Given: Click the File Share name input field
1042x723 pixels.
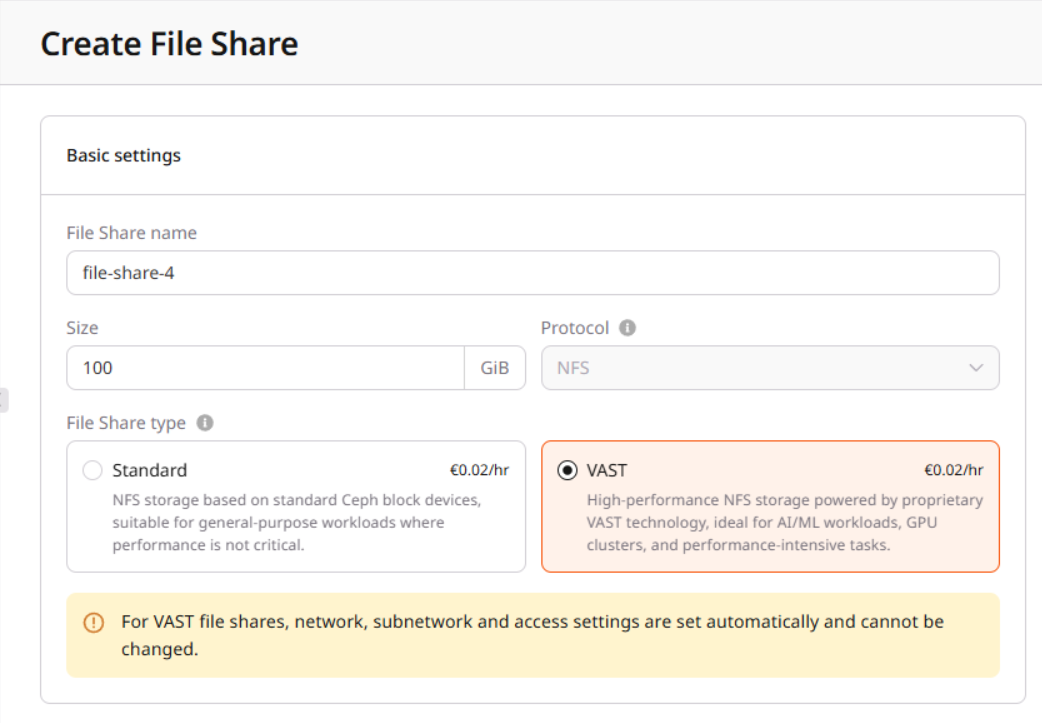Looking at the screenshot, I should [533, 272].
